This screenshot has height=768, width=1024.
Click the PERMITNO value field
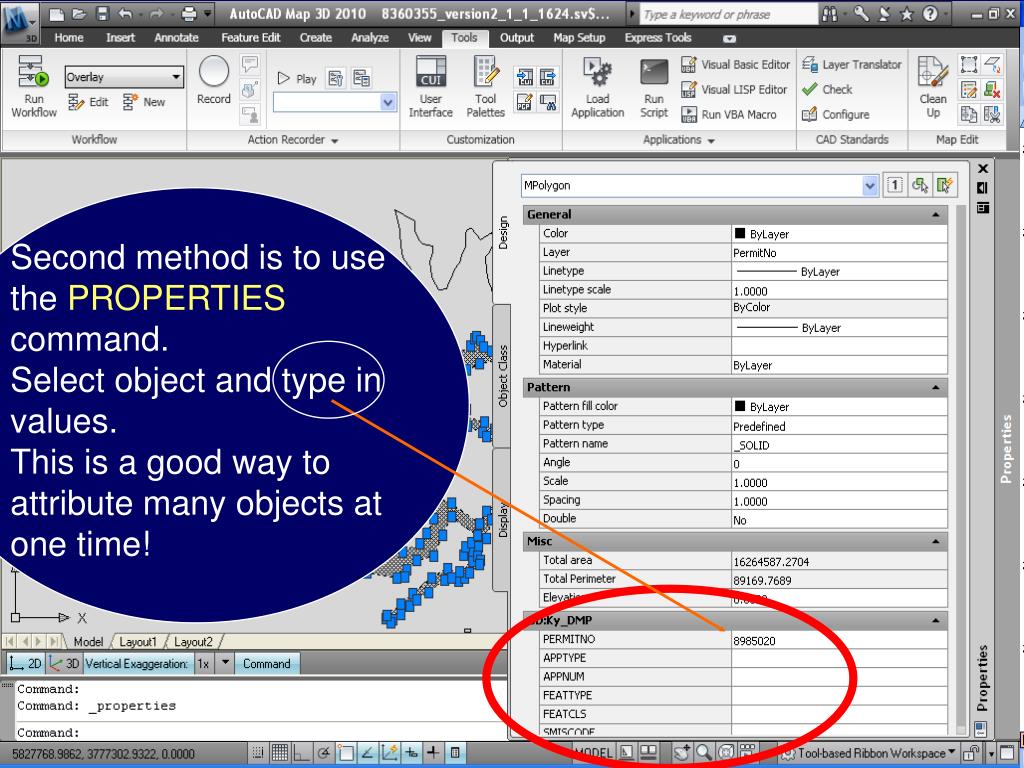839,641
